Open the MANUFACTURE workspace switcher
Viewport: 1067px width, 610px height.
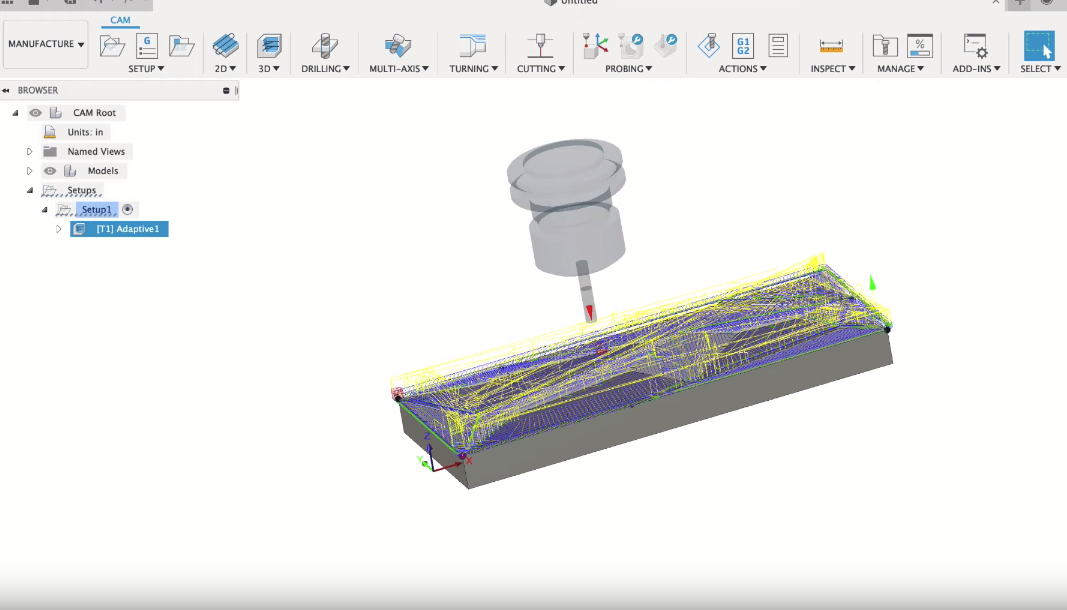45,43
